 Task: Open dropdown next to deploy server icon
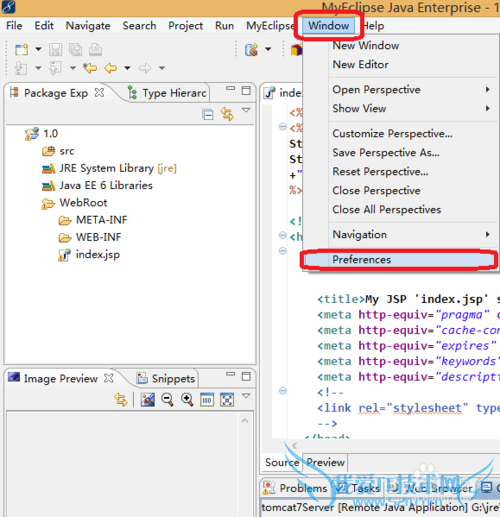point(268,49)
